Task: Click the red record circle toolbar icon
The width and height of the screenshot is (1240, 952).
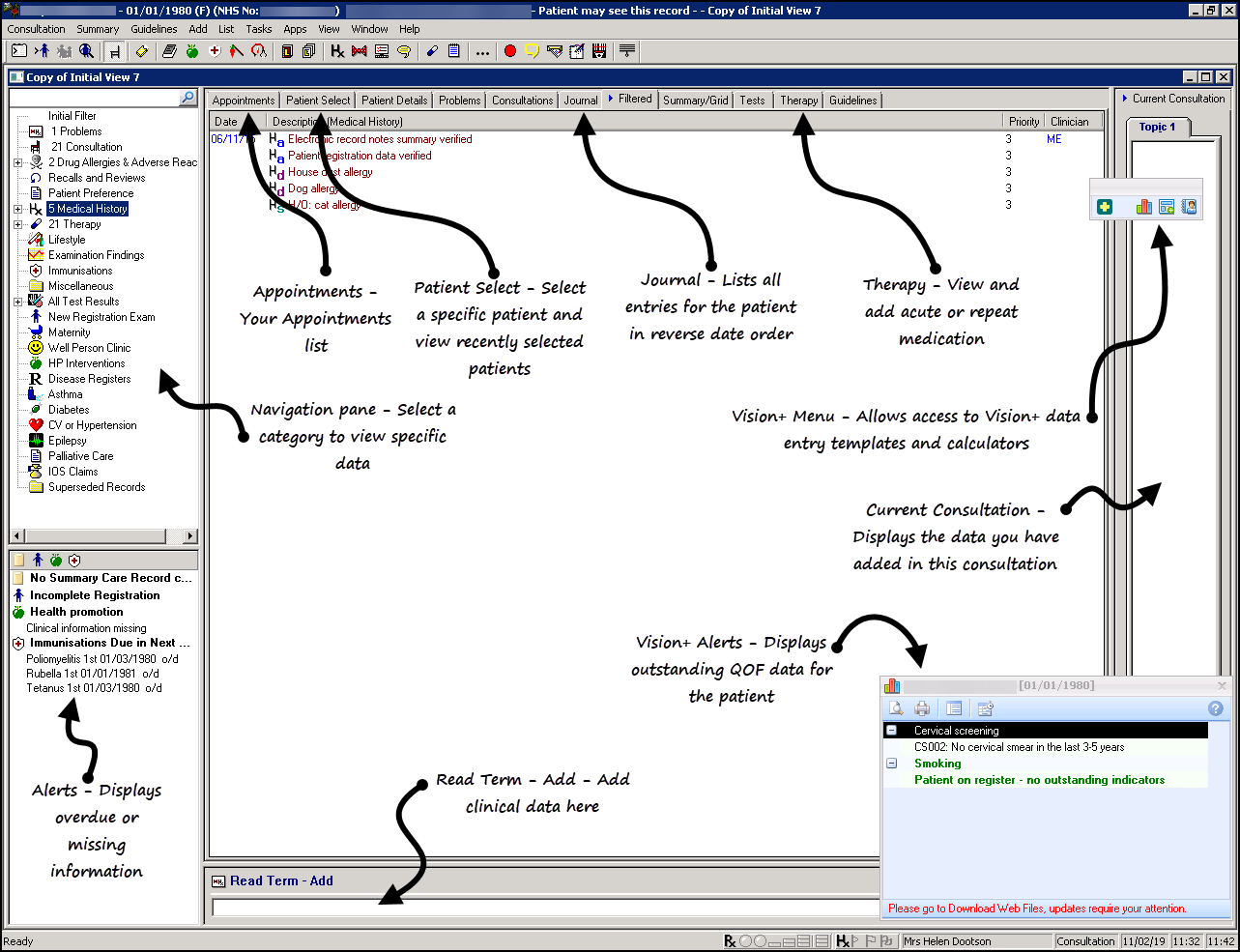Action: click(x=510, y=51)
